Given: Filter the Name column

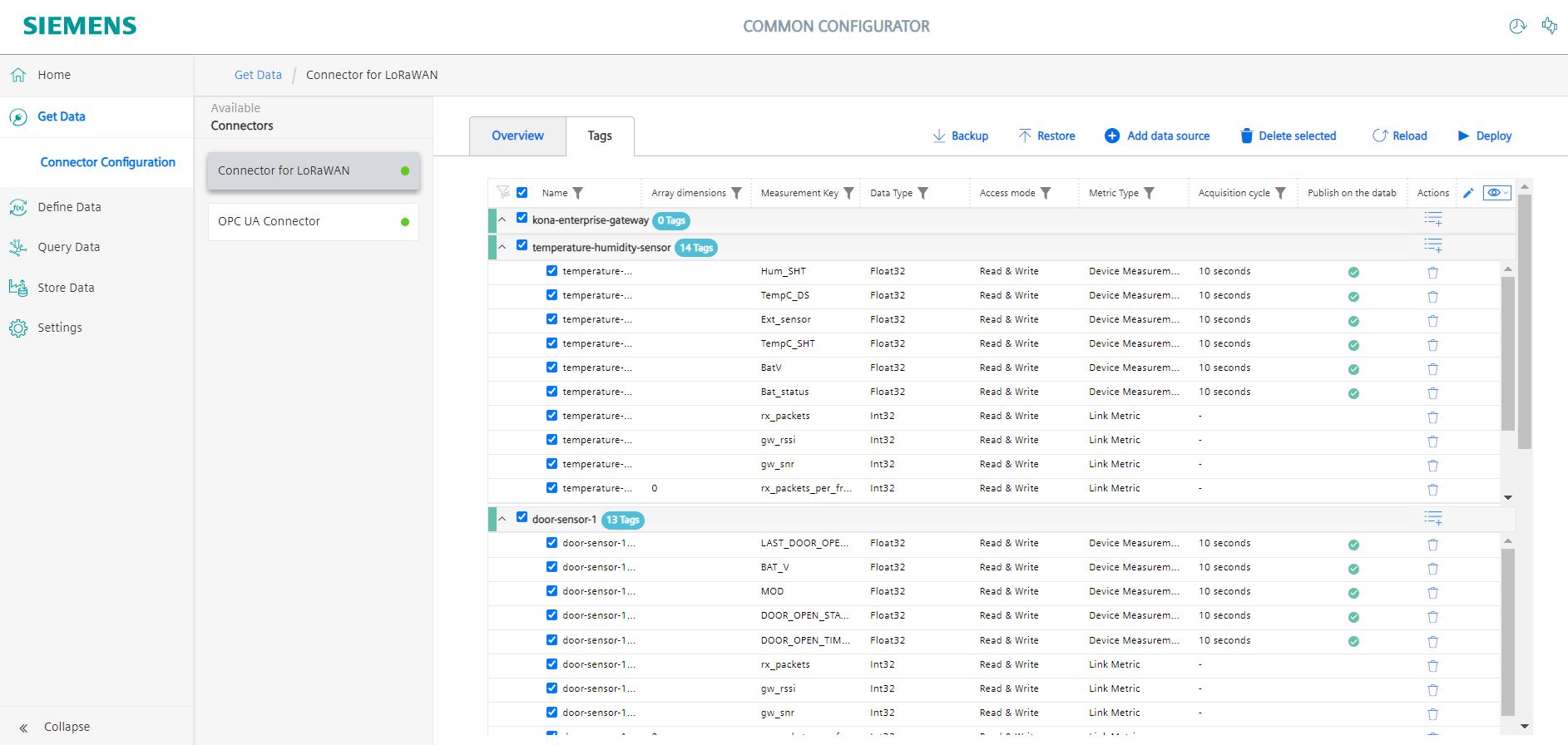Looking at the screenshot, I should [578, 193].
